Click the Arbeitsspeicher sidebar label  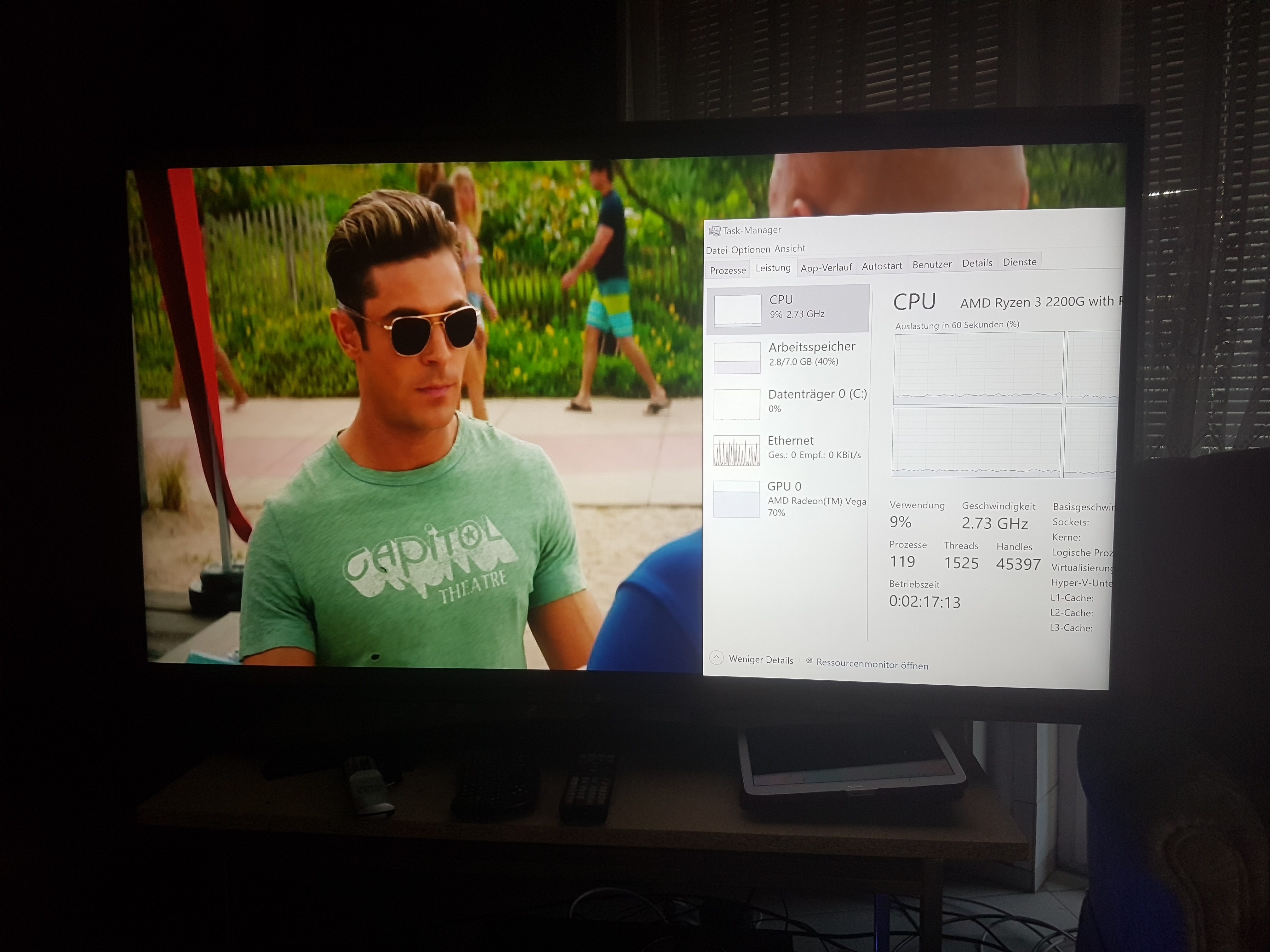812,347
